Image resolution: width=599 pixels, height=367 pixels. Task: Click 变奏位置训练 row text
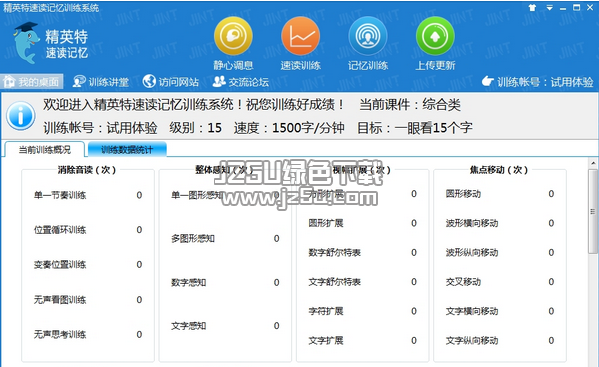coord(60,265)
